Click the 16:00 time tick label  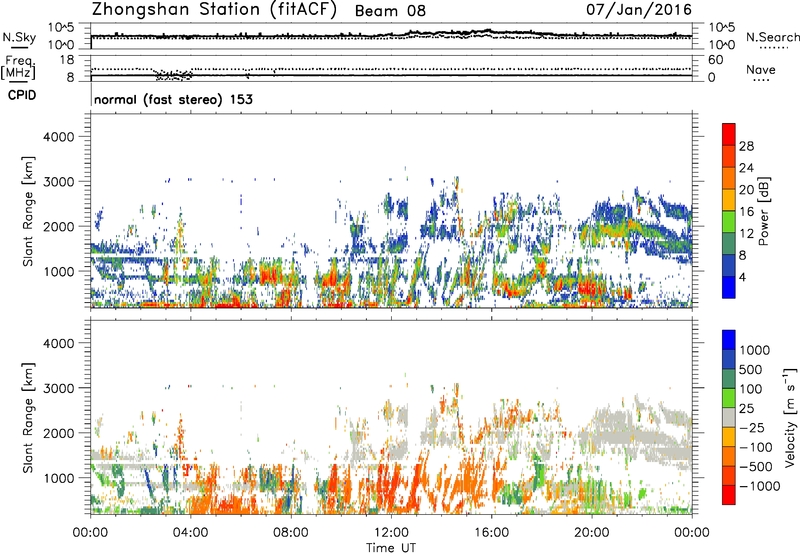point(491,533)
